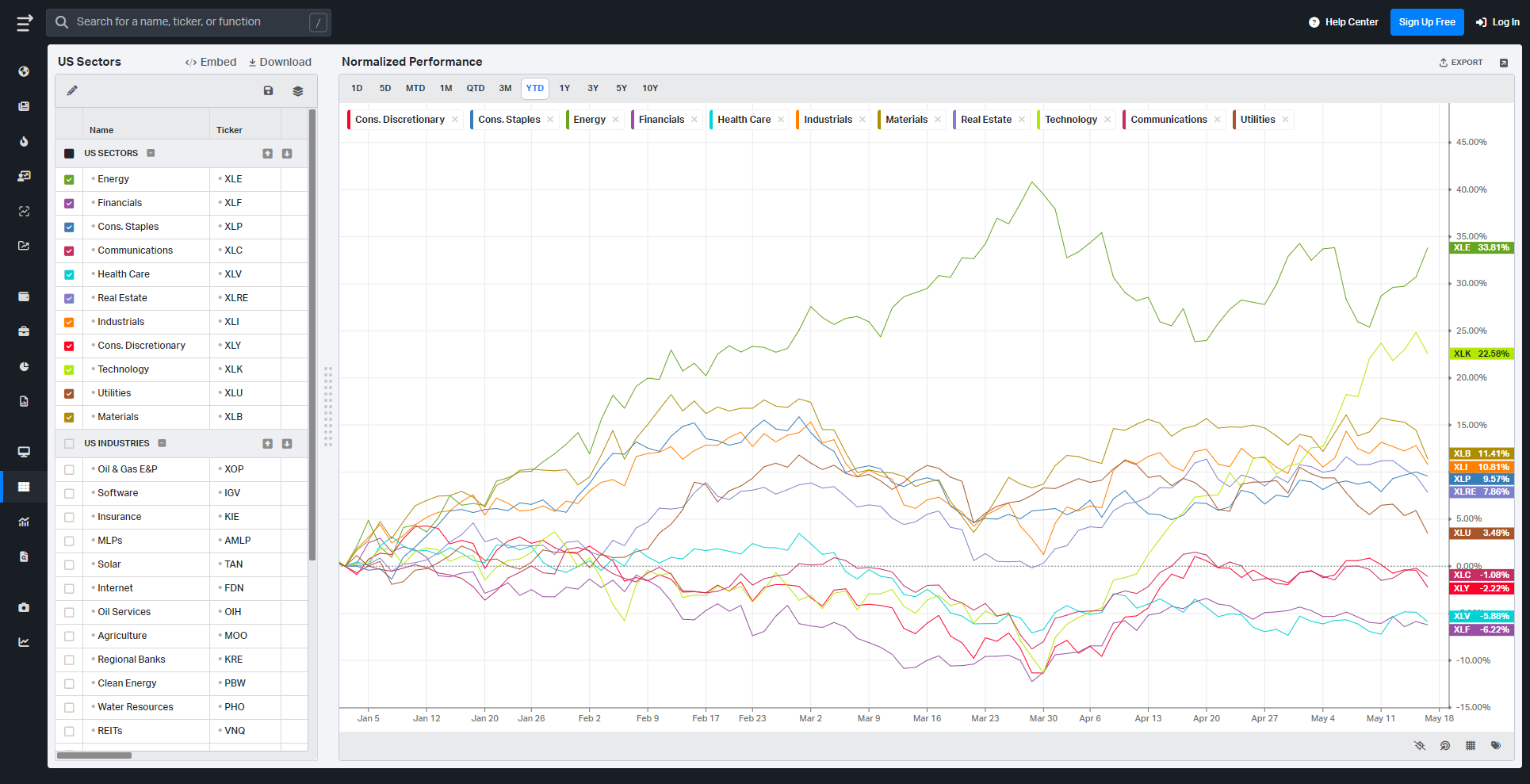The height and width of the screenshot is (784, 1530).
Task: Click the save floppy disk icon
Action: tap(268, 91)
